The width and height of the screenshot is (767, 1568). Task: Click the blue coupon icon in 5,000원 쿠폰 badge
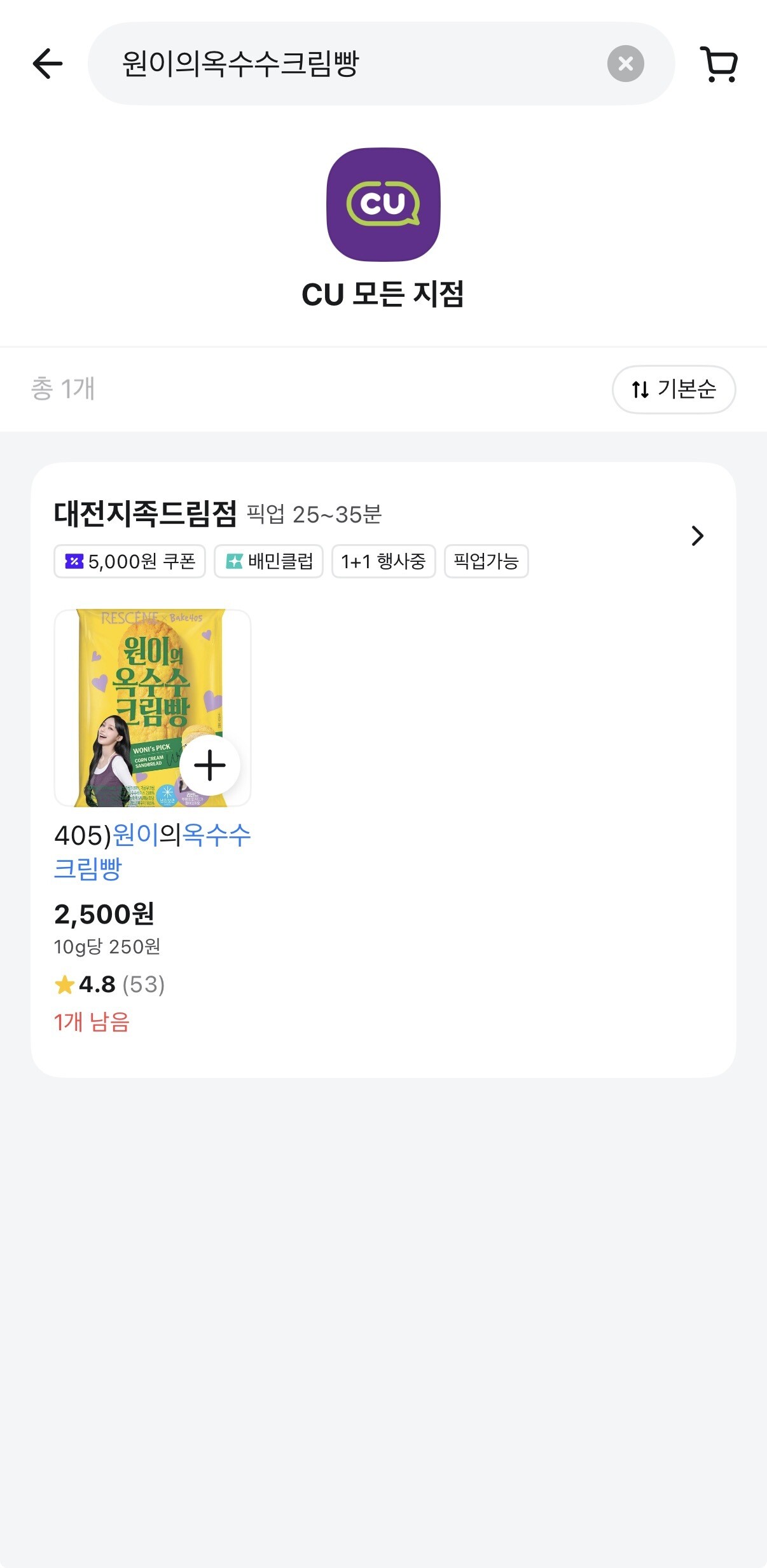click(x=74, y=561)
